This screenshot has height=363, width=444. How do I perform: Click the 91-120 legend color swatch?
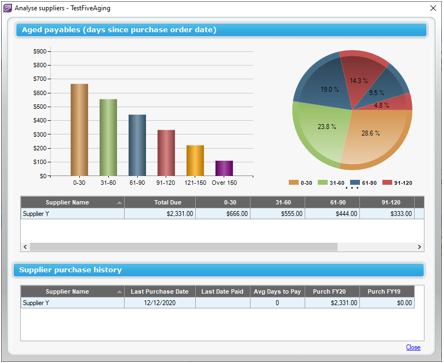[387, 182]
